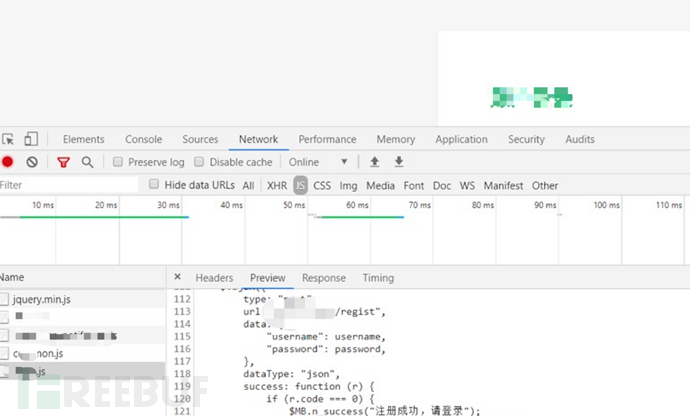Stop recording network log
This screenshot has height=416, width=690.
pos(8,162)
